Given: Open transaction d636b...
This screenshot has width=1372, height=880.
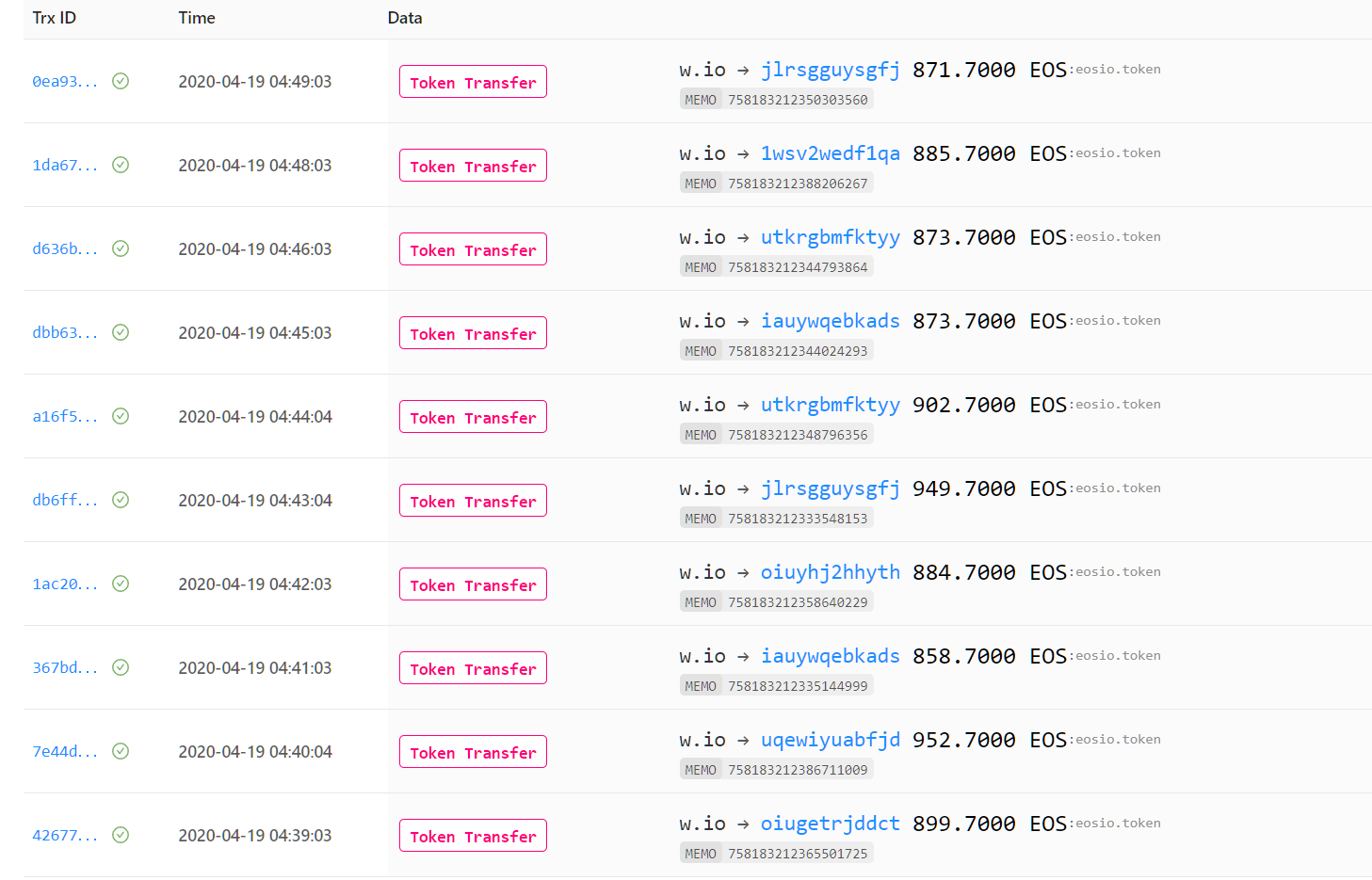Looking at the screenshot, I should tap(65, 249).
